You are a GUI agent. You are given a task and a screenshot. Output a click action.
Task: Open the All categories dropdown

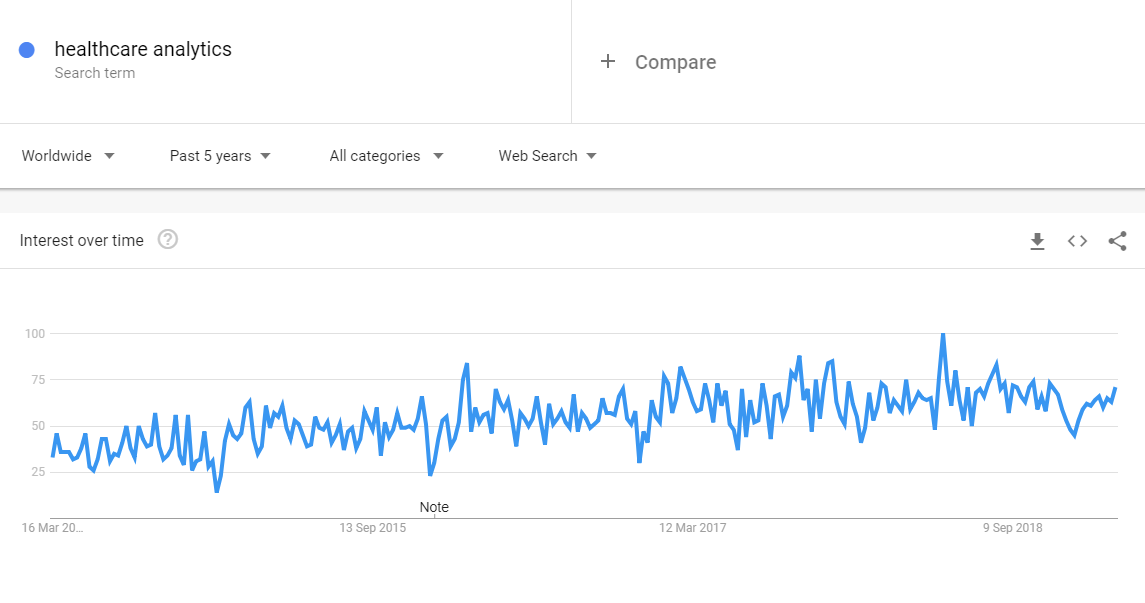tap(386, 155)
